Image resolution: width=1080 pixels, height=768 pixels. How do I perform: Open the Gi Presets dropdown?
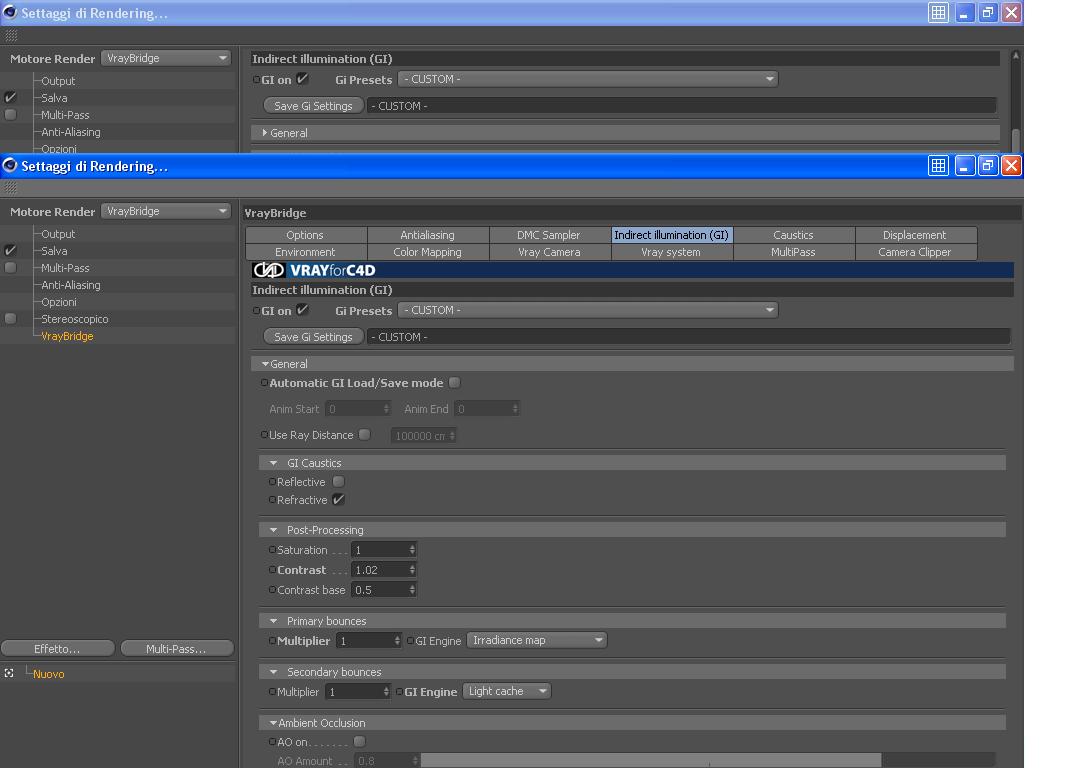588,310
